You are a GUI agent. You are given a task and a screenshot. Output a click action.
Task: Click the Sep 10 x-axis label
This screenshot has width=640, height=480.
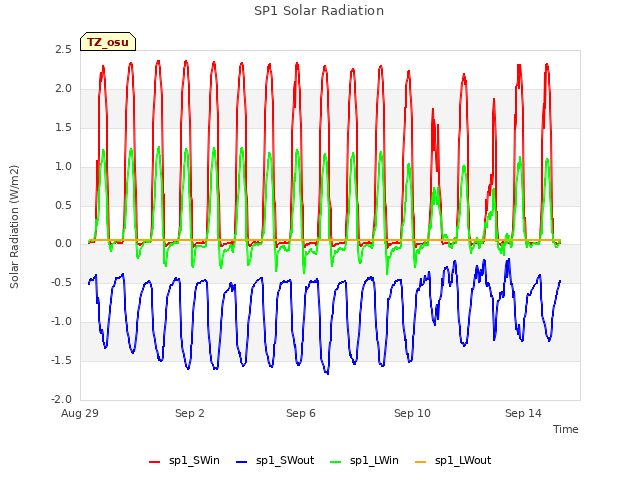[x=412, y=413]
